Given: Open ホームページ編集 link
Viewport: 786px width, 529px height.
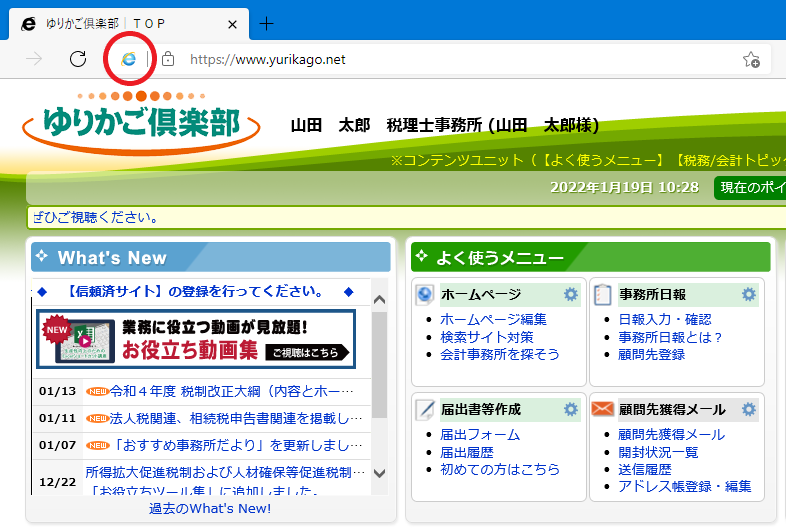Looking at the screenshot, I should pyautogui.click(x=493, y=319).
